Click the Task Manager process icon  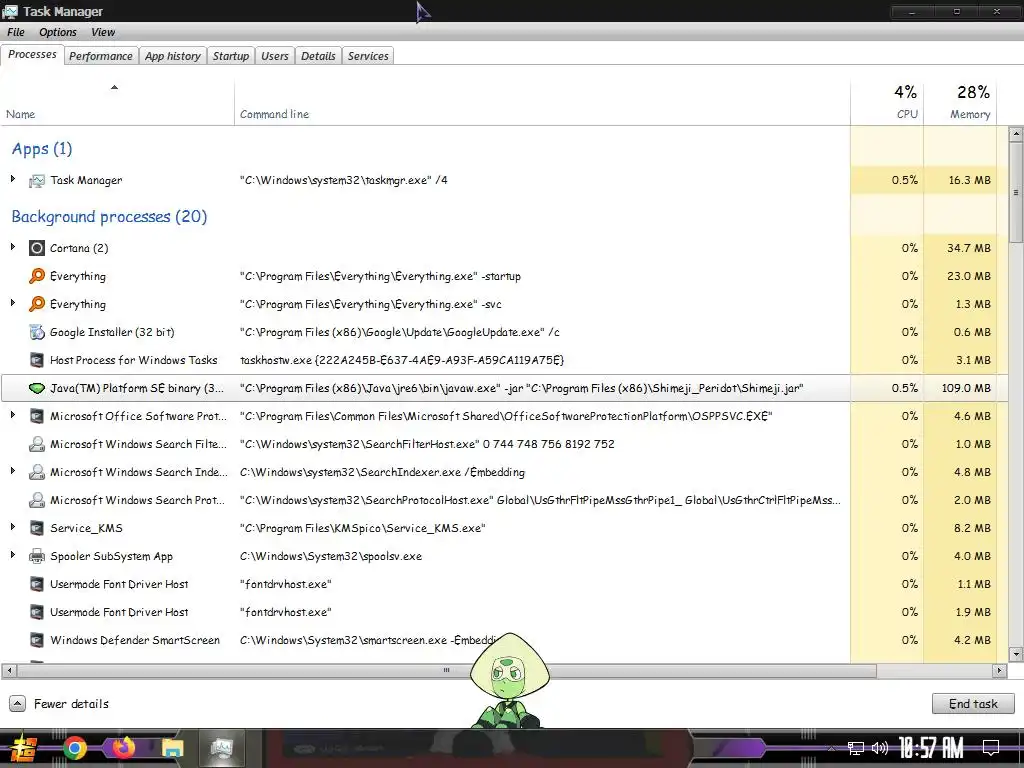(x=37, y=180)
